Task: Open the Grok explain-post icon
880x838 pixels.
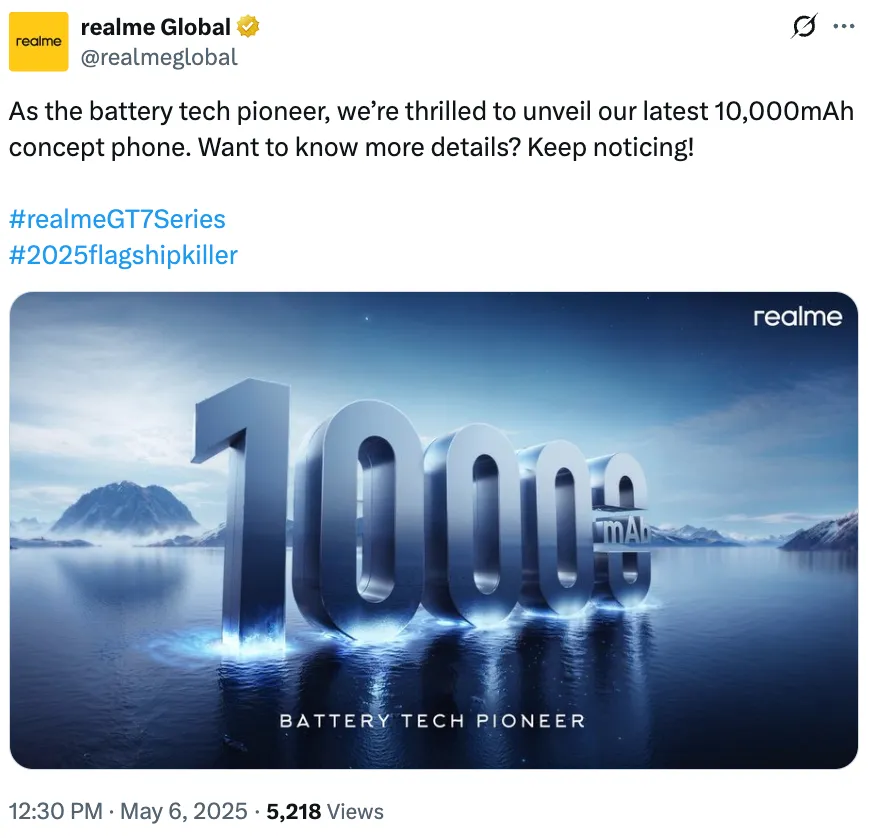Action: tap(804, 26)
